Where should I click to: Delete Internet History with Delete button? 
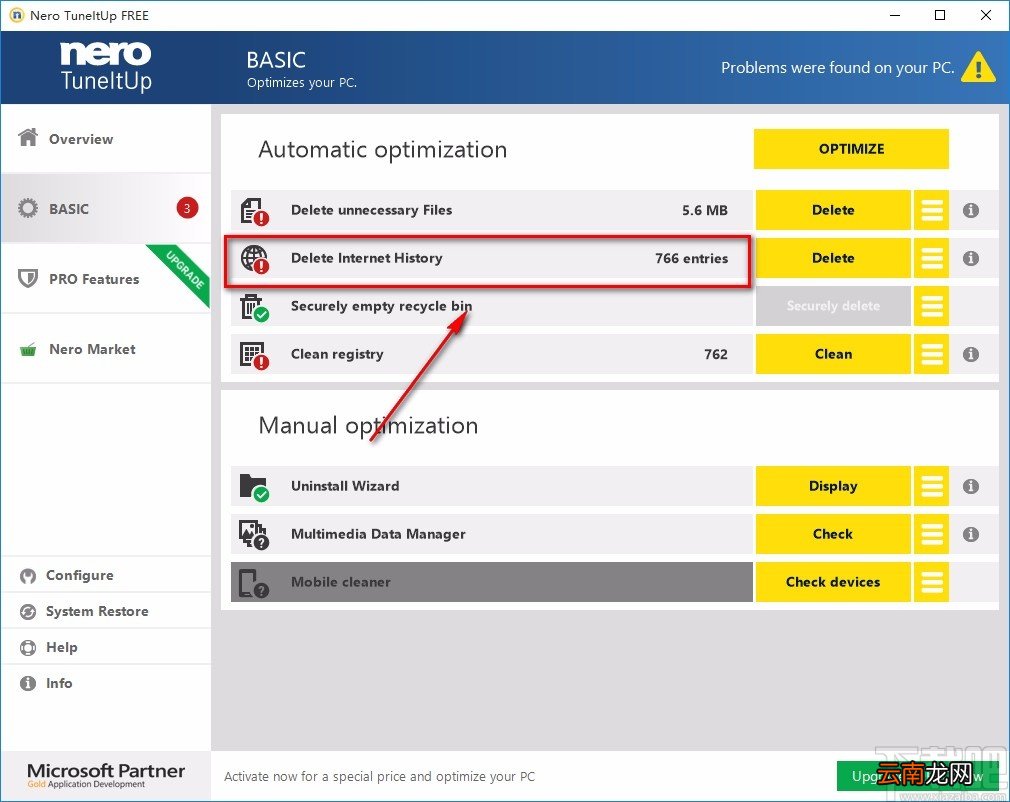click(x=833, y=258)
